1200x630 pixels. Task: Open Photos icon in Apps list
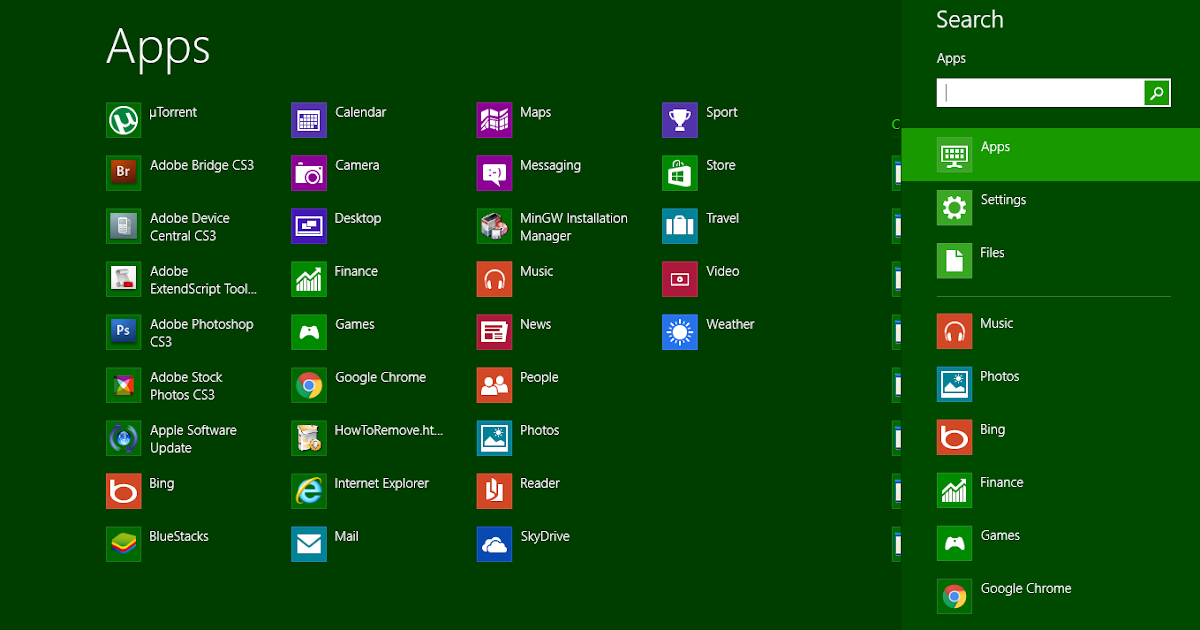click(494, 438)
